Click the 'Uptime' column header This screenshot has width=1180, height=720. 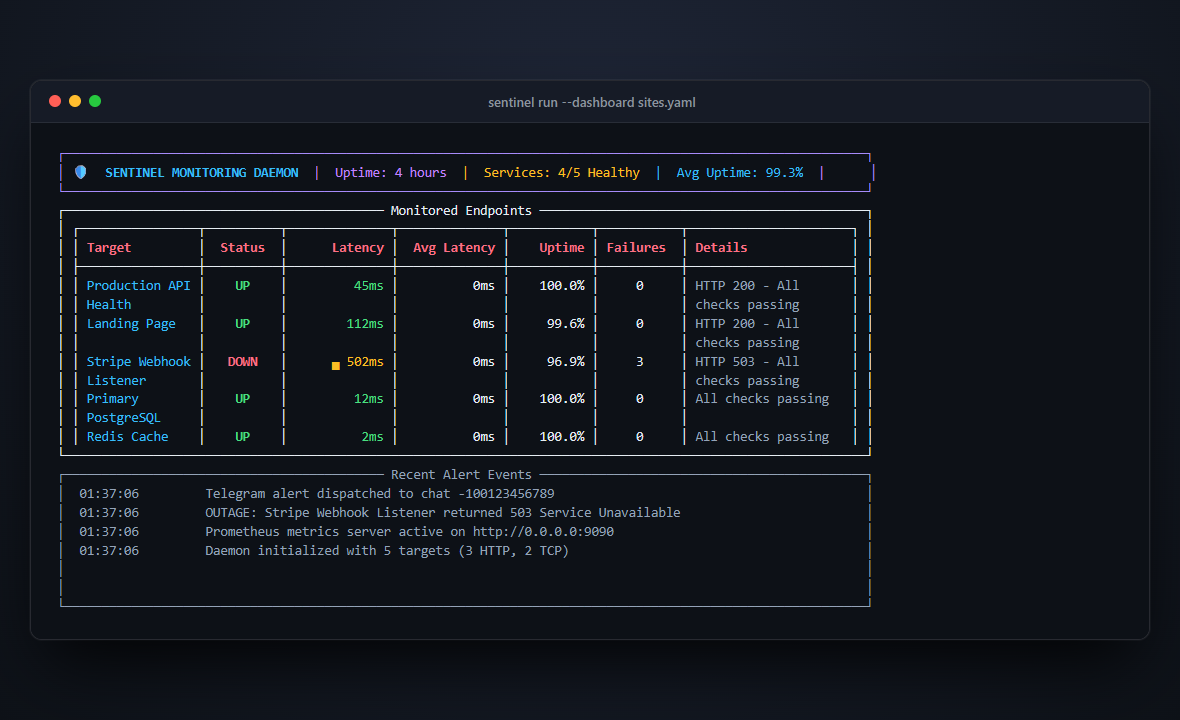561,248
